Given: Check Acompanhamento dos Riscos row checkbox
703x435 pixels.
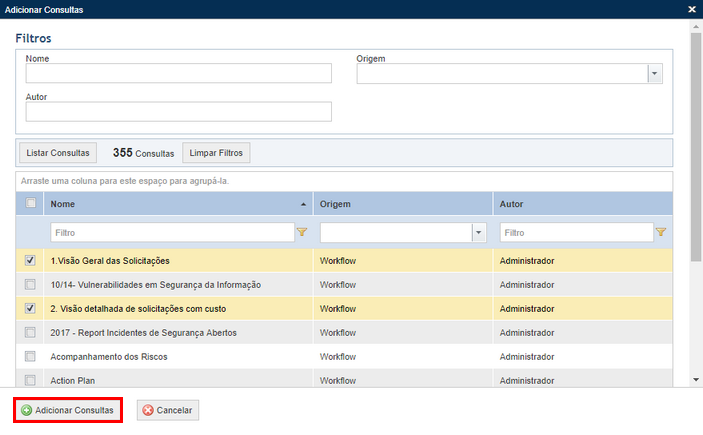Looking at the screenshot, I should [x=30, y=356].
